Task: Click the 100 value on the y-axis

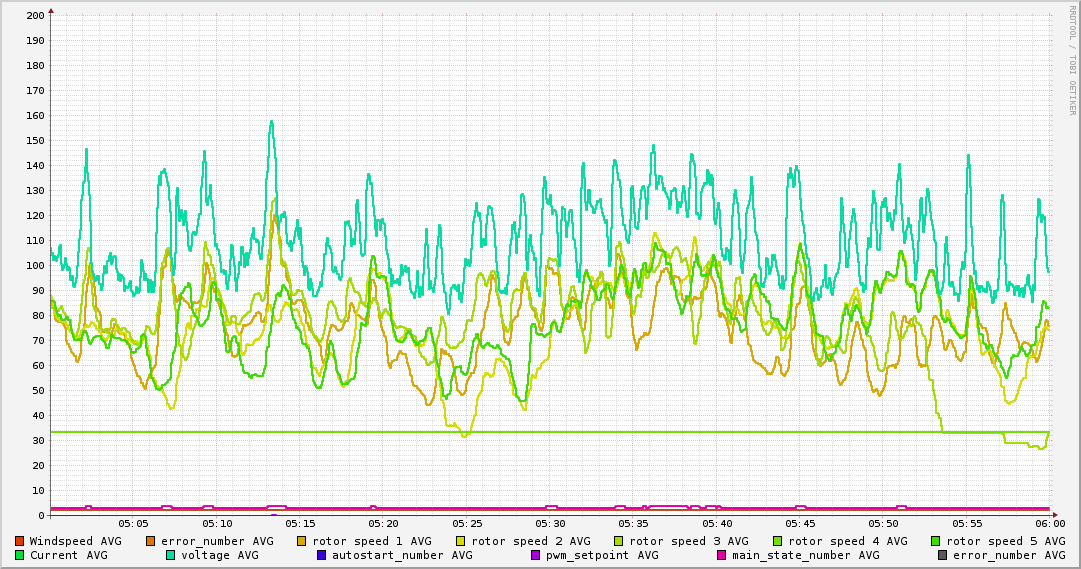Action: 35,266
